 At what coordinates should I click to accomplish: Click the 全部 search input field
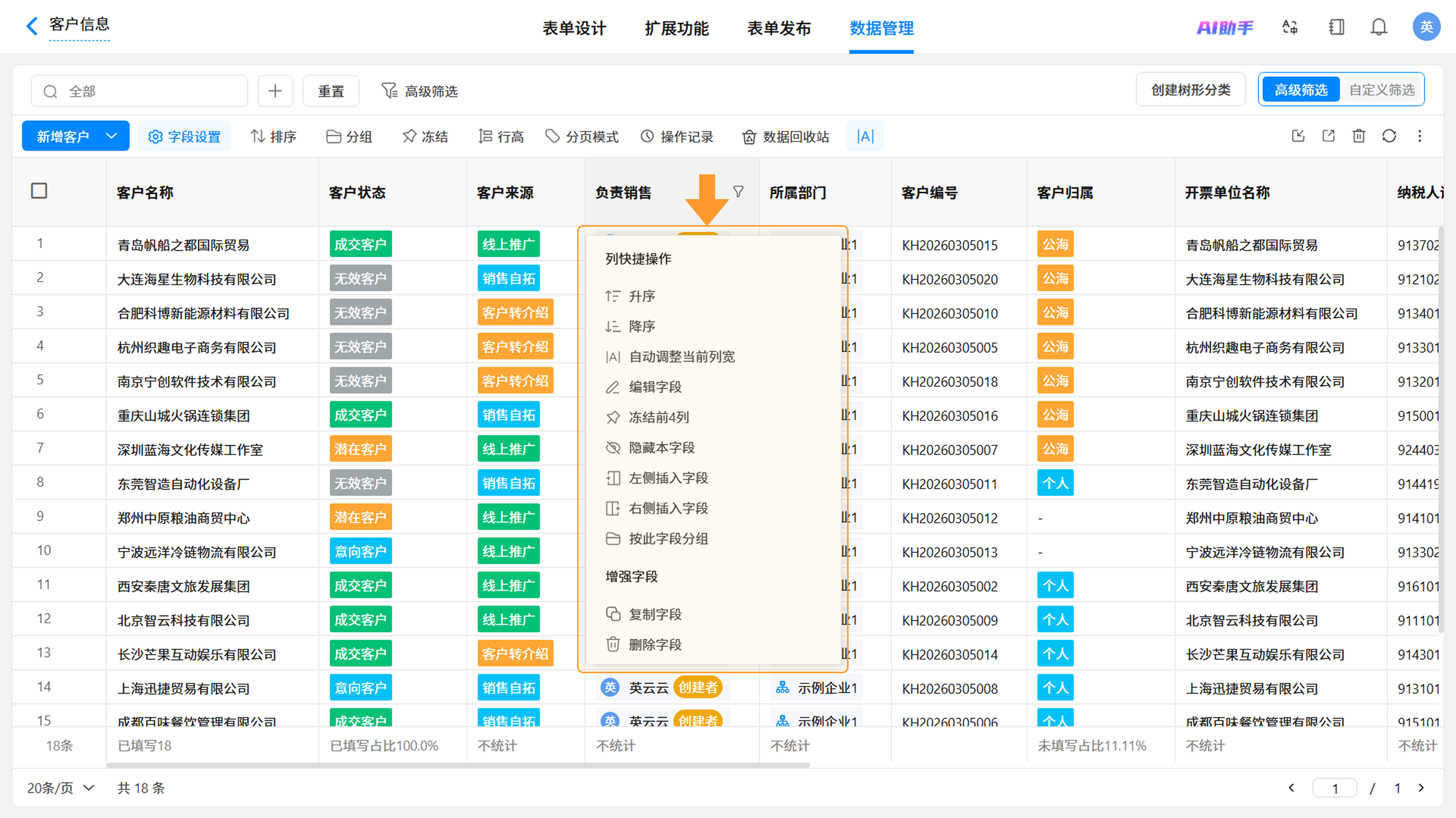140,91
